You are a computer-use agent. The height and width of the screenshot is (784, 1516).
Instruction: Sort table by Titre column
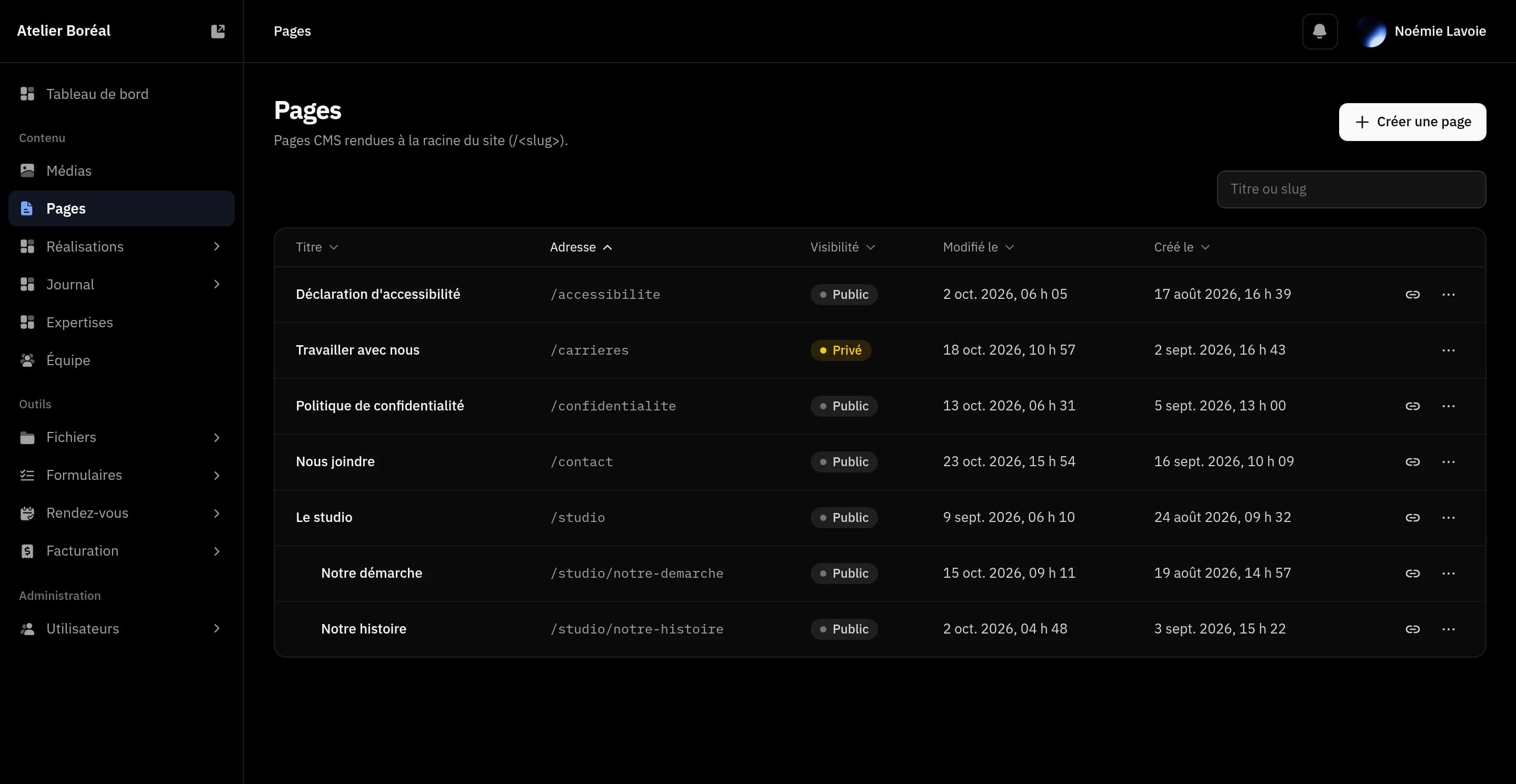[x=316, y=247]
